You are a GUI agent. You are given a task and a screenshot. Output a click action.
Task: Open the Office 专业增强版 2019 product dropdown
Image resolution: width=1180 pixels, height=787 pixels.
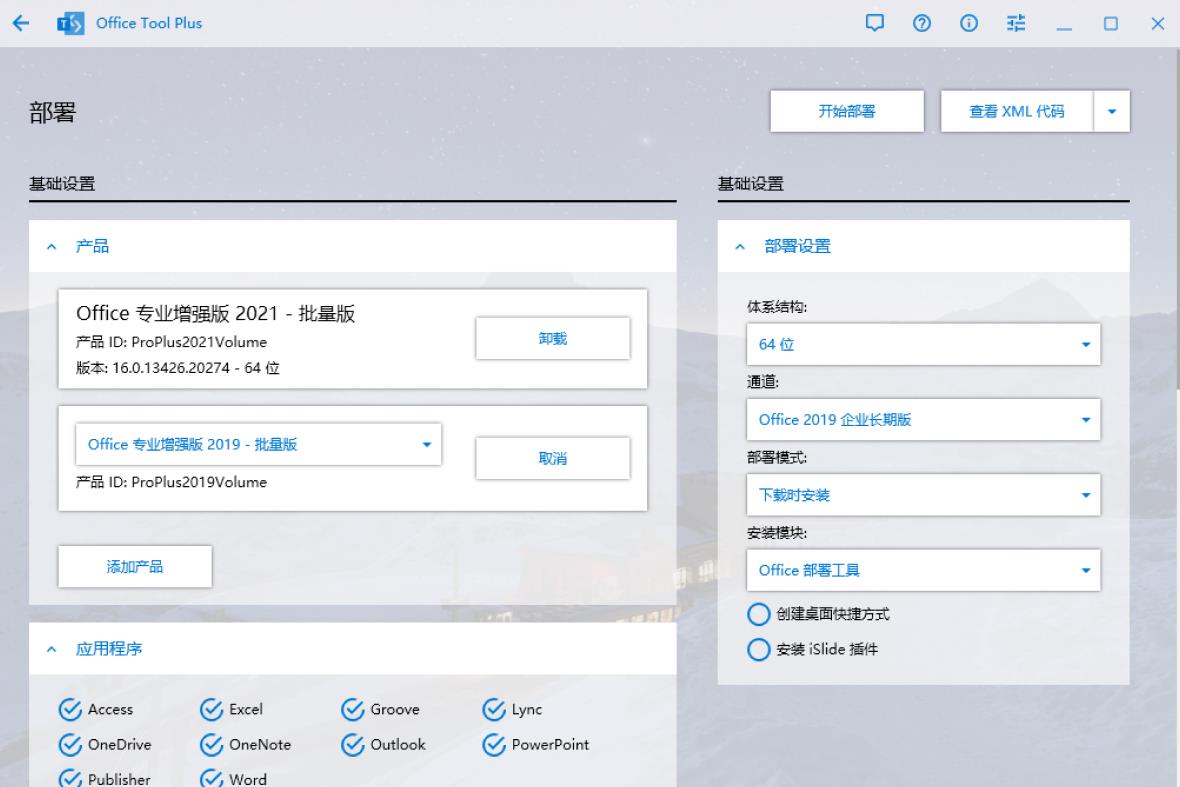pos(258,444)
